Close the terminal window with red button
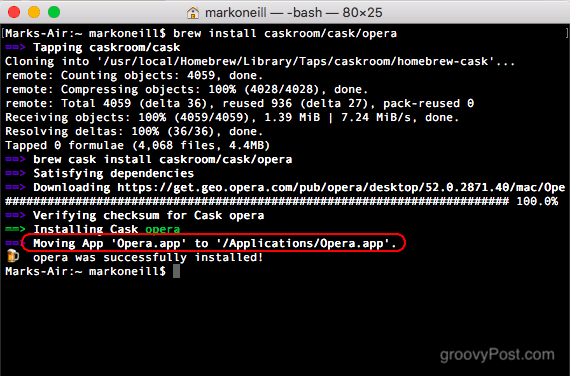 [14, 12]
